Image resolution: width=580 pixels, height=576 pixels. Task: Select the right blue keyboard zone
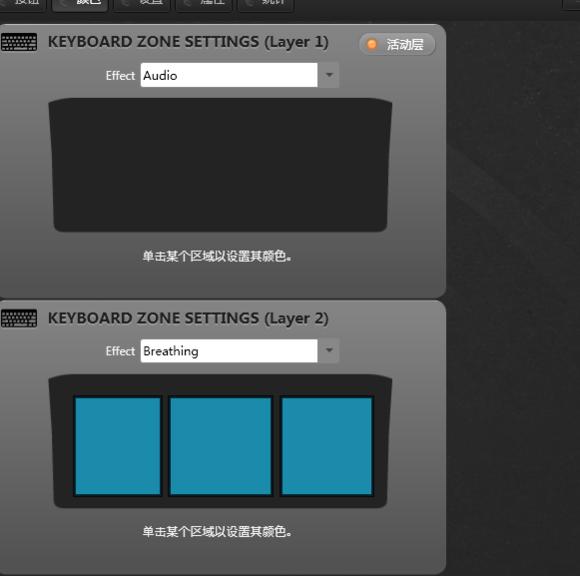tap(327, 446)
